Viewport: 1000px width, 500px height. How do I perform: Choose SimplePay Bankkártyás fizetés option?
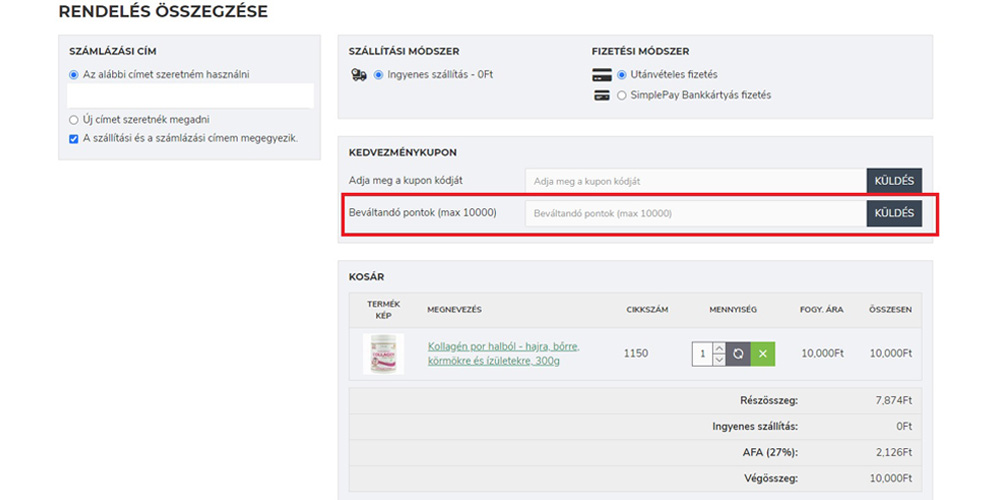622,96
